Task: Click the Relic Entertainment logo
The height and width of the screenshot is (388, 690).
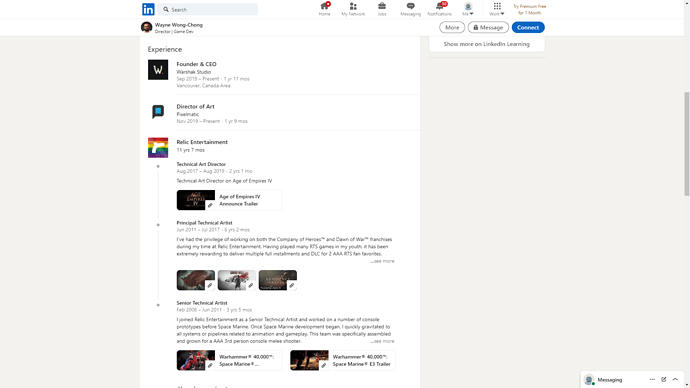Action: (158, 147)
